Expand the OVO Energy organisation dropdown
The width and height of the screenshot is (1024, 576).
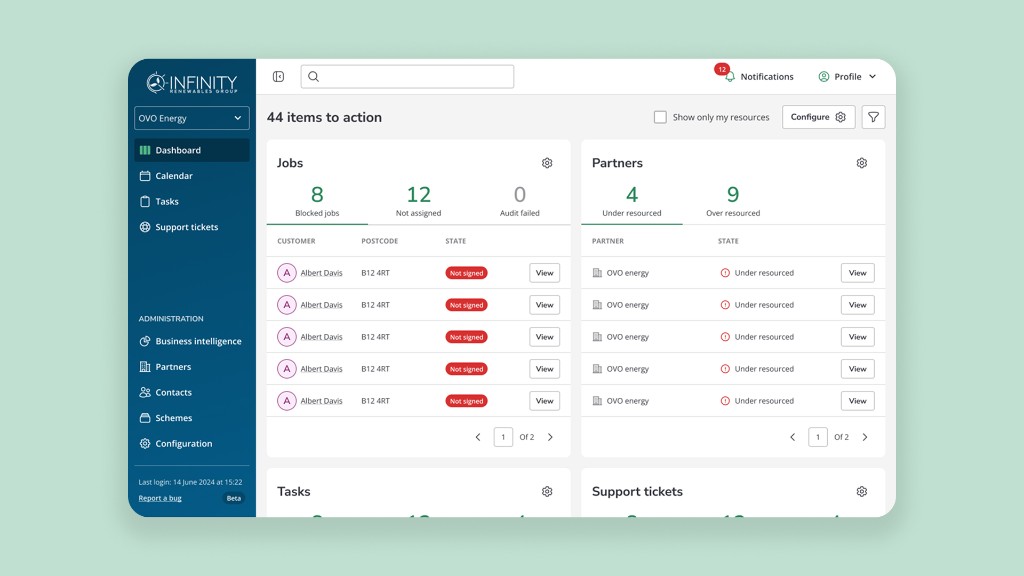pos(191,118)
